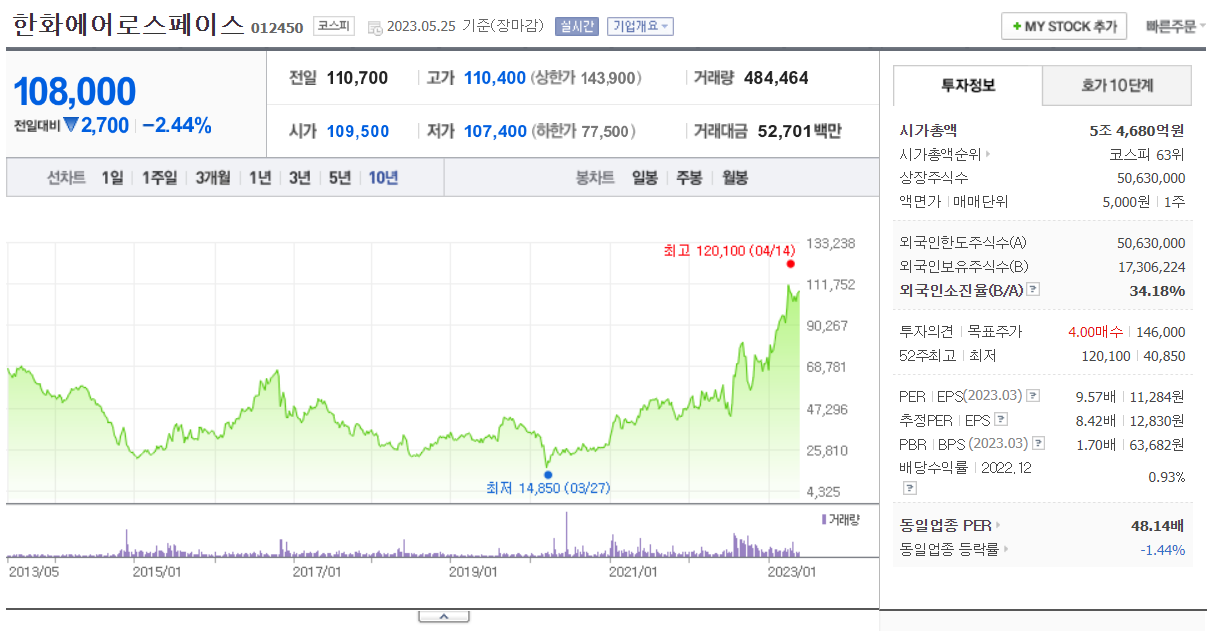Click the 시가 value 109,500

click(x=358, y=132)
